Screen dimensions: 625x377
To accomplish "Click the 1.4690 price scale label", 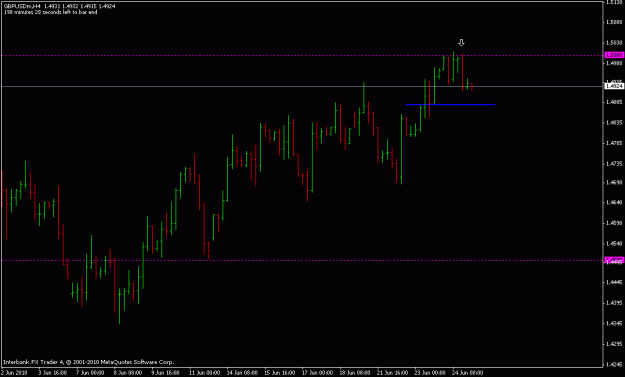I will click(614, 183).
